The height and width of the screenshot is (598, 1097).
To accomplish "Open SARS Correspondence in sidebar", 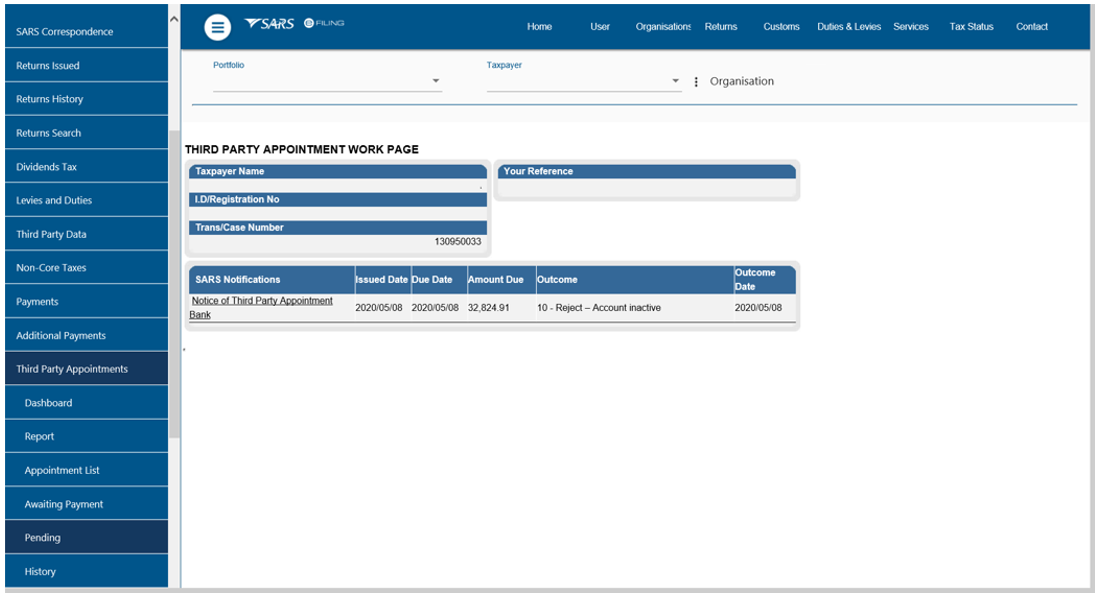I will [64, 32].
